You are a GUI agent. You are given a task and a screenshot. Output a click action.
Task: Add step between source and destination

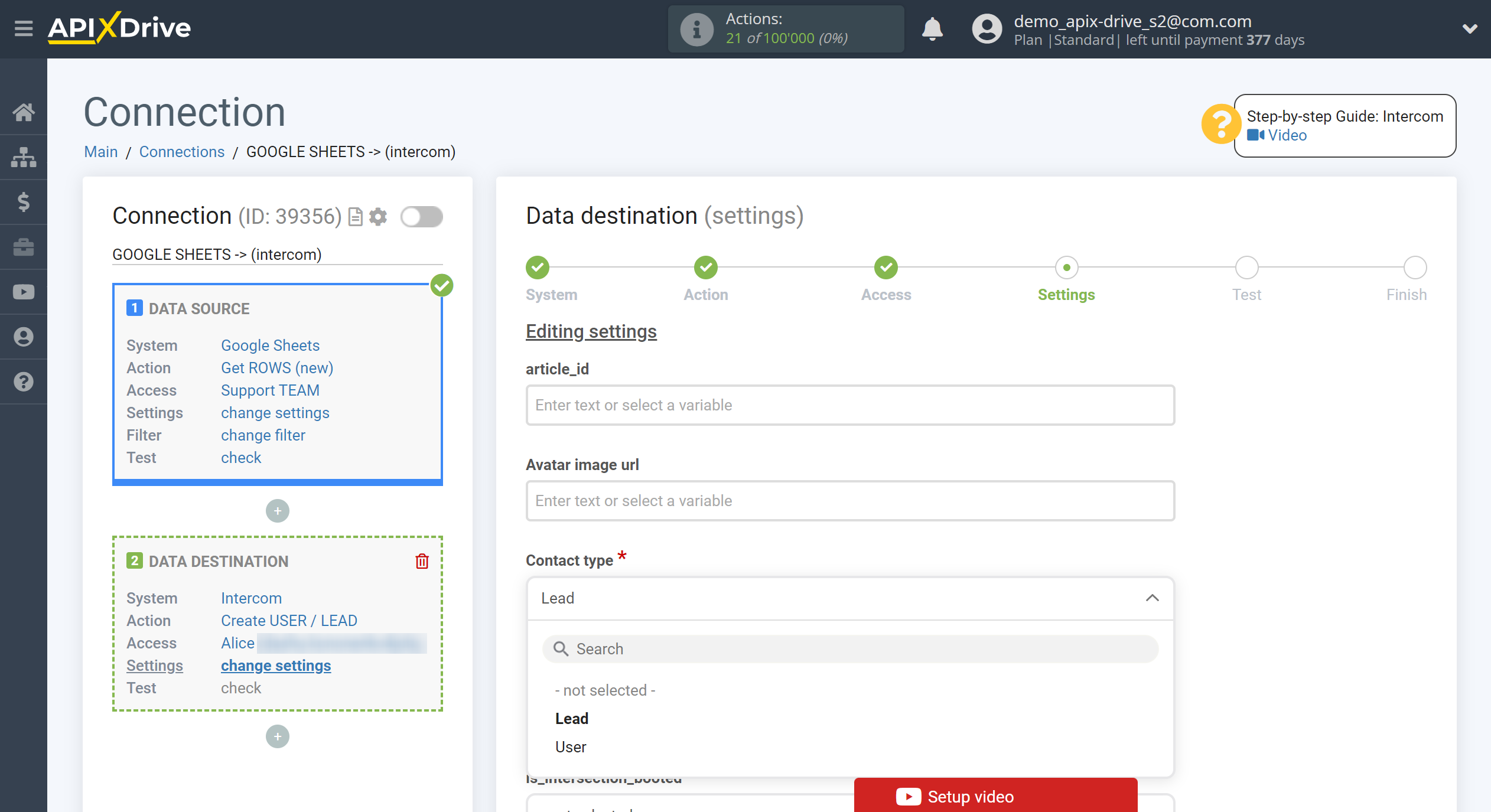[278, 511]
